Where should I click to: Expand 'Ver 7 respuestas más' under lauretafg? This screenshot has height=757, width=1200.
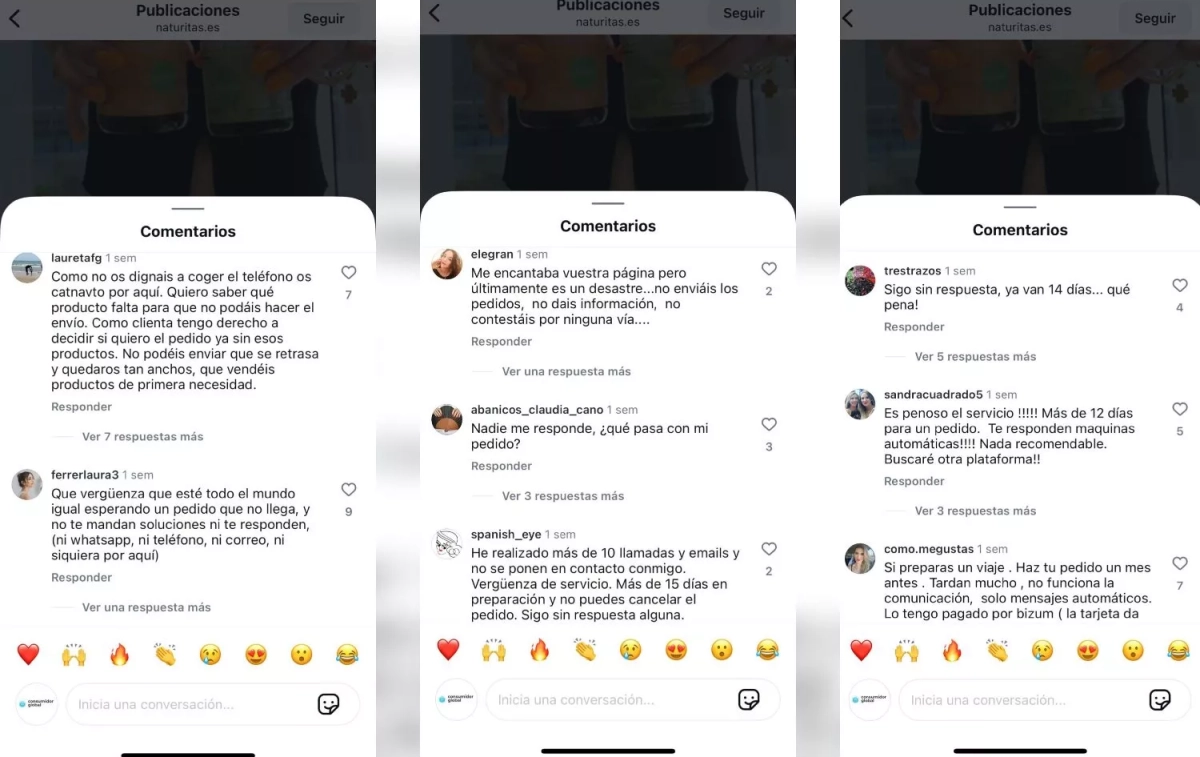click(x=143, y=437)
